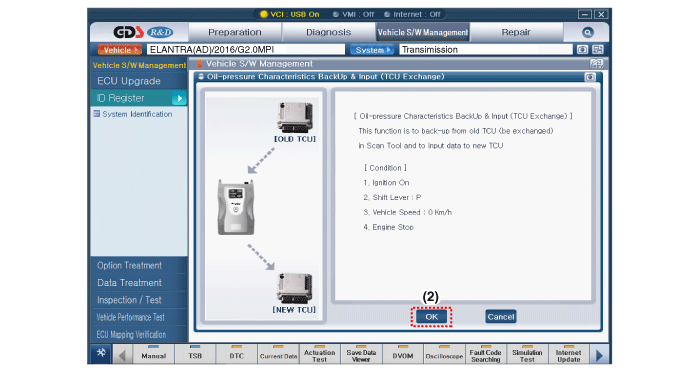Open the Oscilloscope toolbar item
The width and height of the screenshot is (699, 372).
444,355
